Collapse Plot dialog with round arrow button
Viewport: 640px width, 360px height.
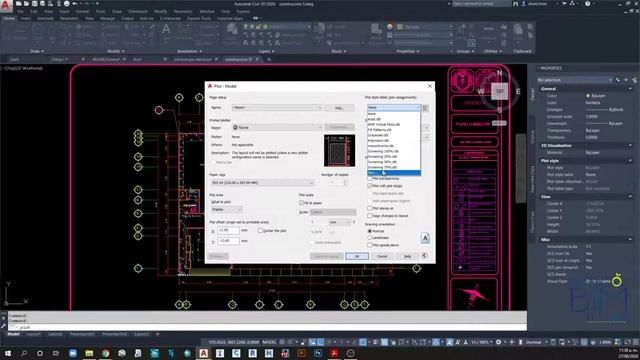tap(424, 256)
